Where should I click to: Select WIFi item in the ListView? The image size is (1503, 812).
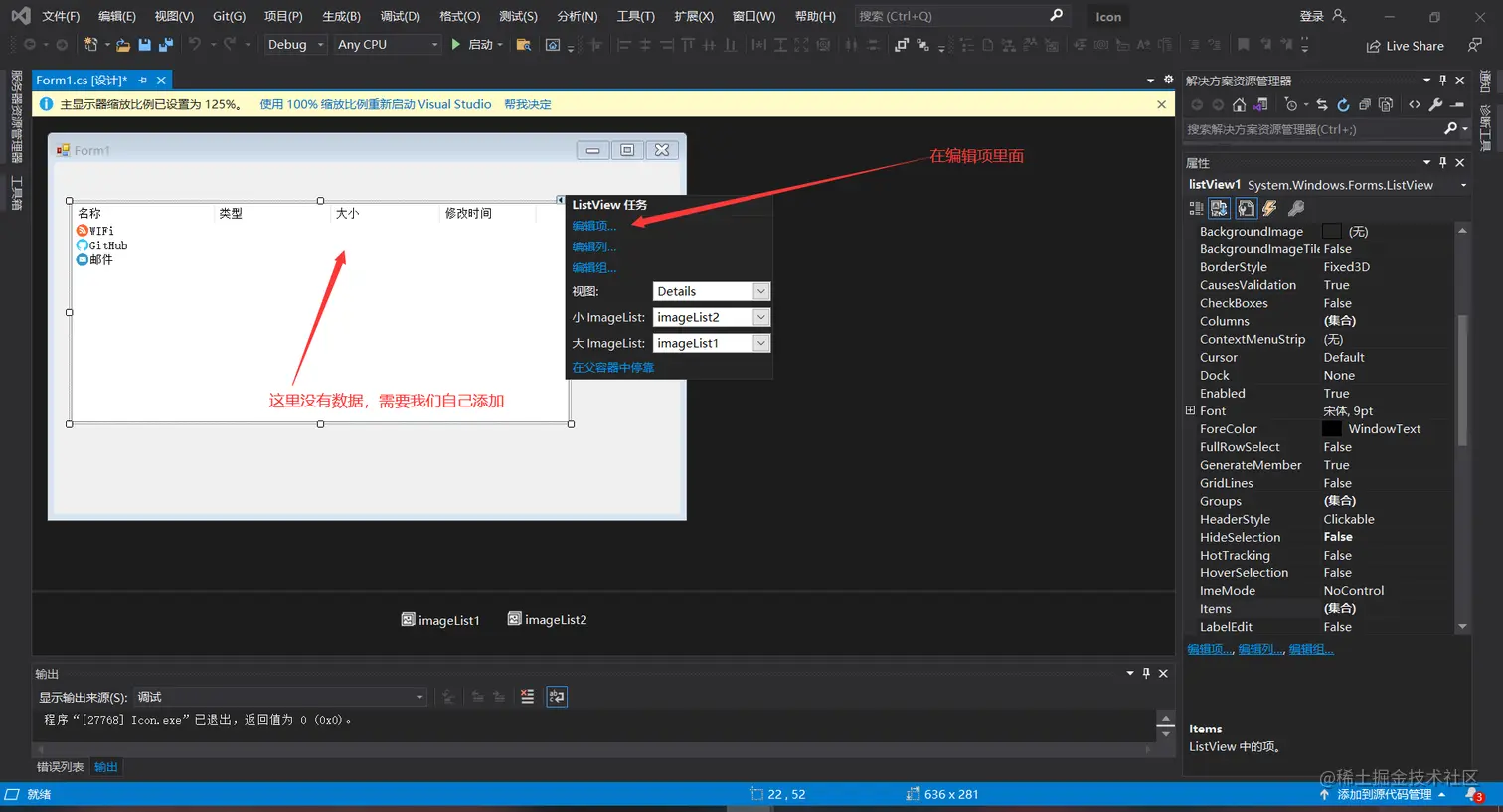tap(94, 231)
